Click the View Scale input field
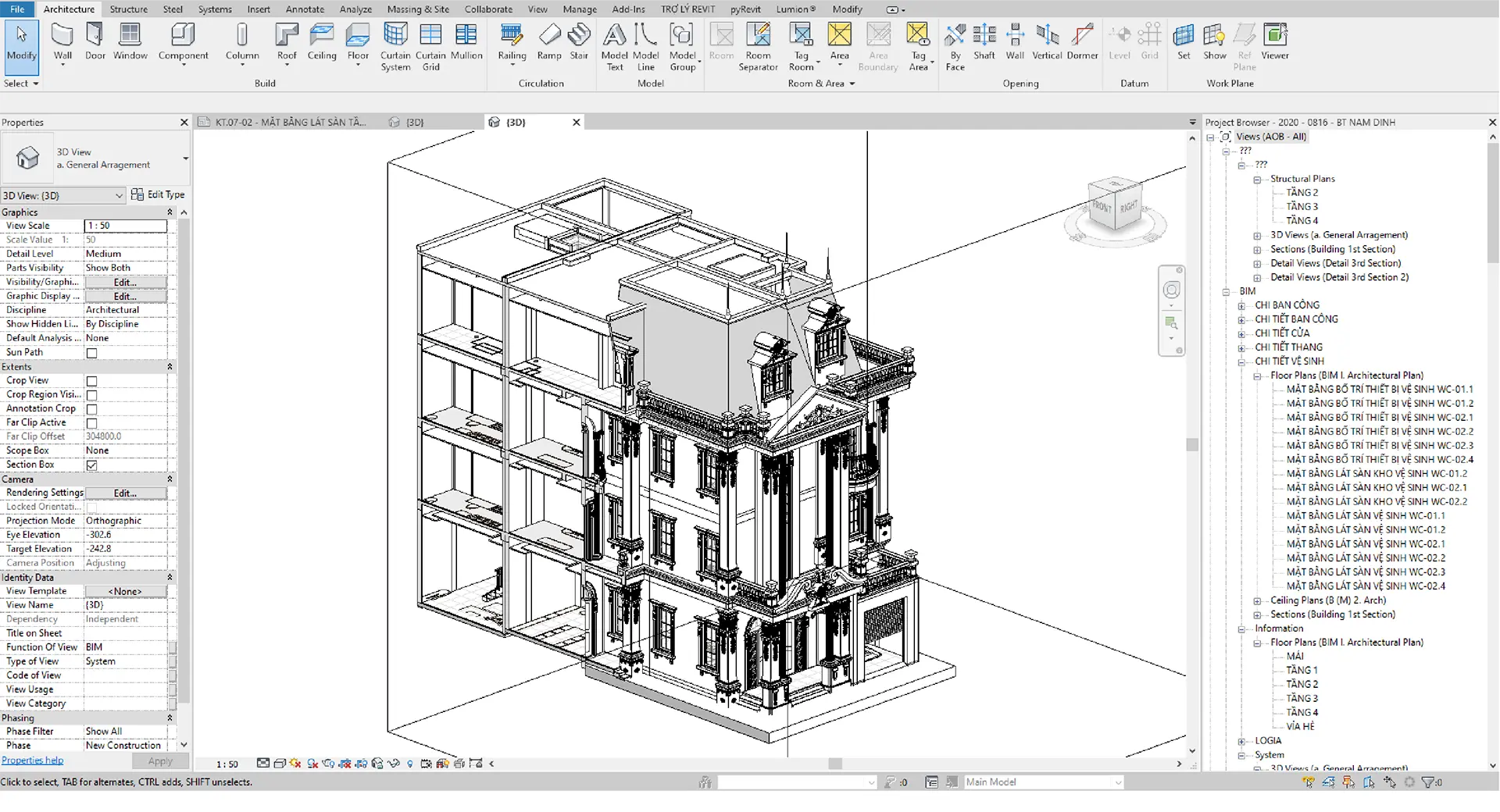This screenshot has width=1500, height=812. pyautogui.click(x=125, y=226)
